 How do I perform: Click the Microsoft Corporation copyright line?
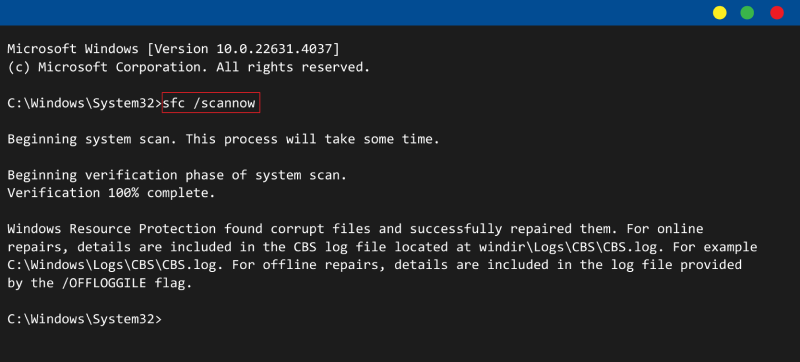pos(188,67)
